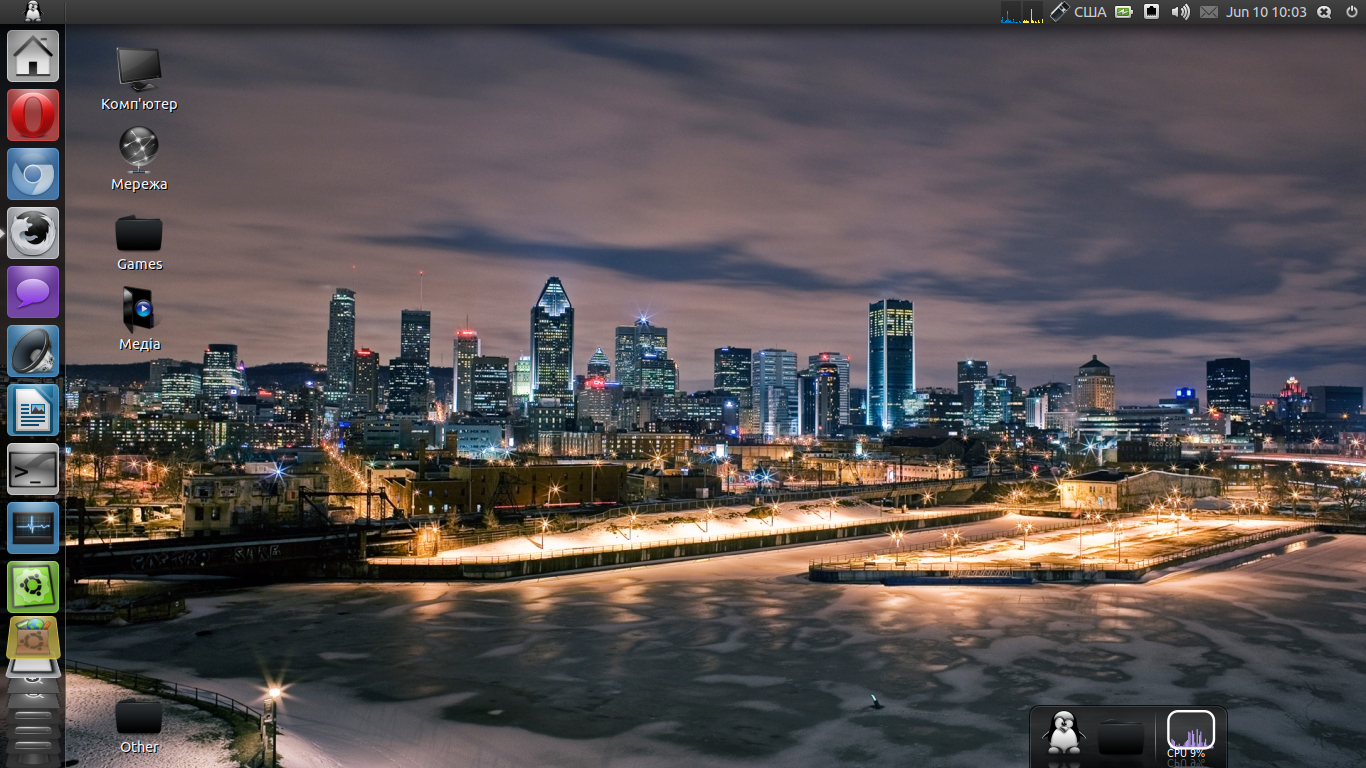Open the purple chat messenger app
The width and height of the screenshot is (1366, 768).
[x=33, y=293]
